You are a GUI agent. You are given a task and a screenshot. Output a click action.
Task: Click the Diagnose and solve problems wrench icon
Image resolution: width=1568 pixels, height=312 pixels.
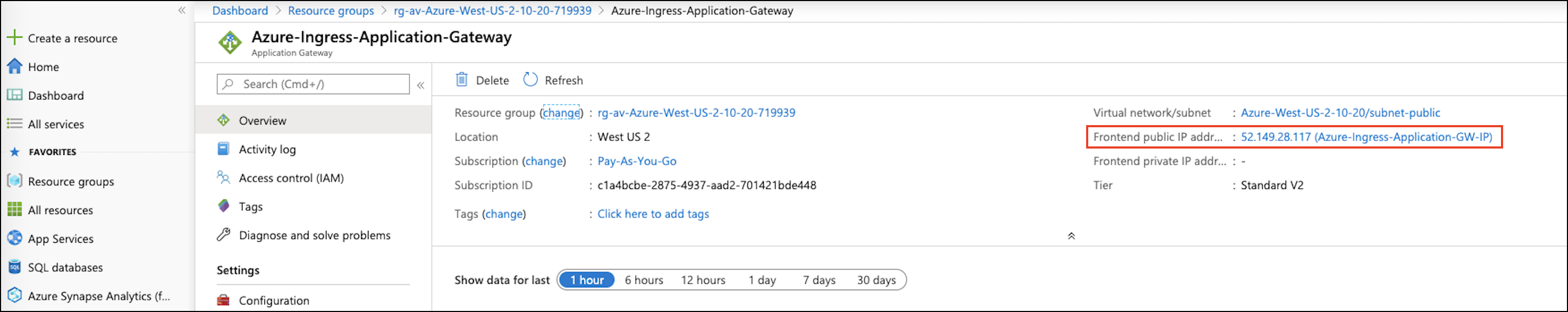point(223,235)
